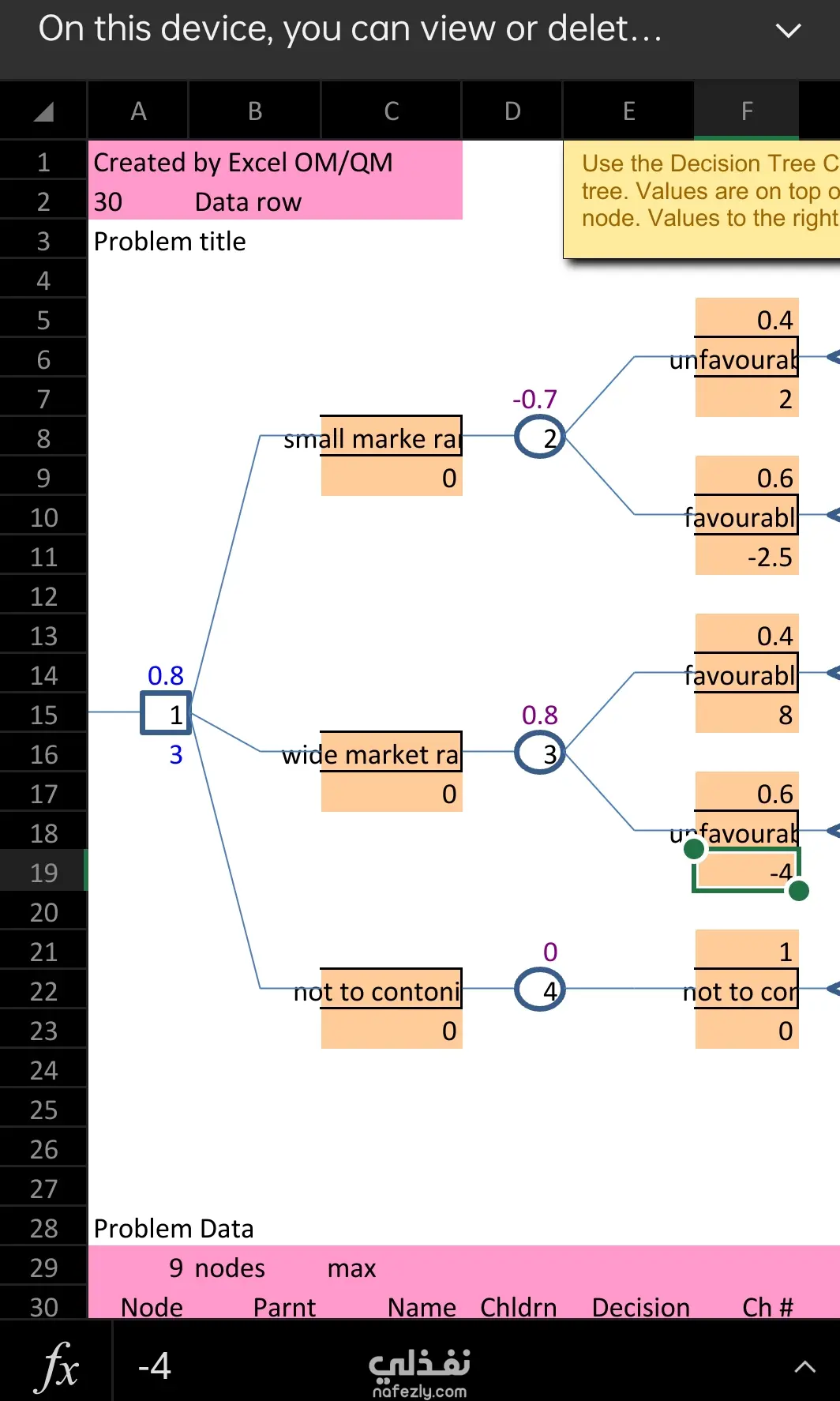The width and height of the screenshot is (840, 1401).
Task: Select the 'Created by Excel OM/QM' cell
Action: [x=243, y=162]
